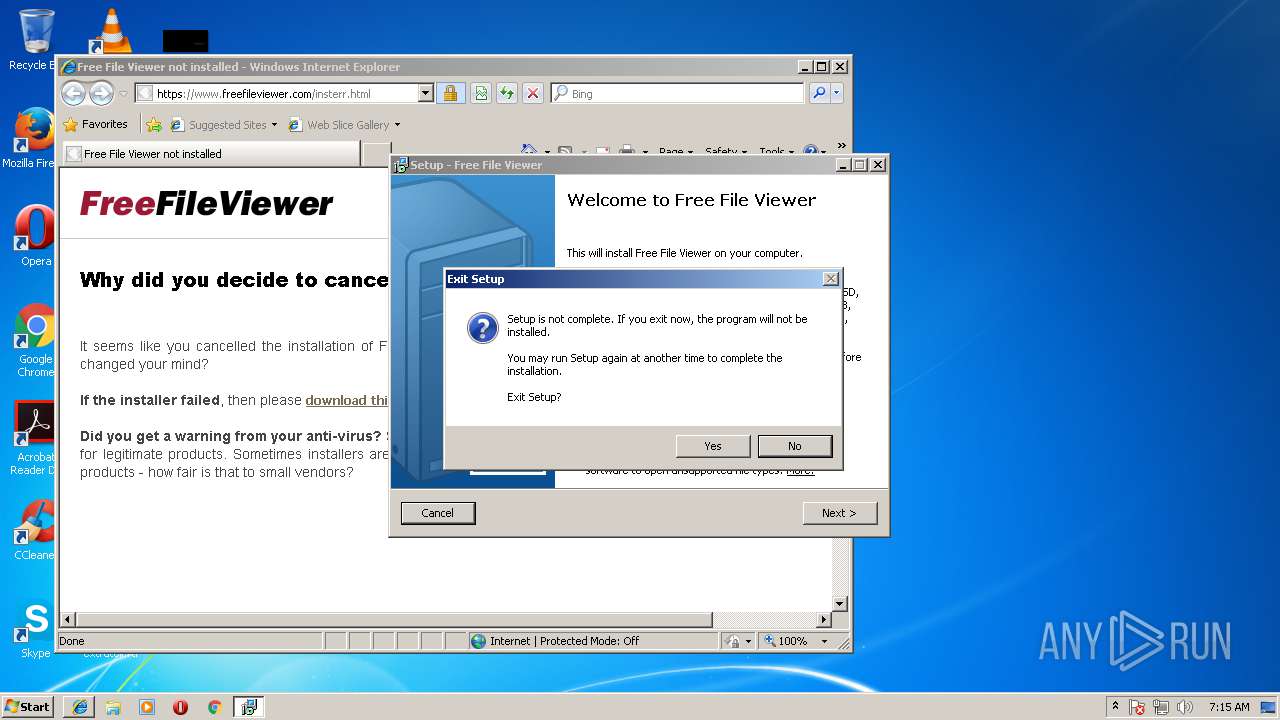
Task: Open Google Chrome desktop icon
Action: (34, 340)
